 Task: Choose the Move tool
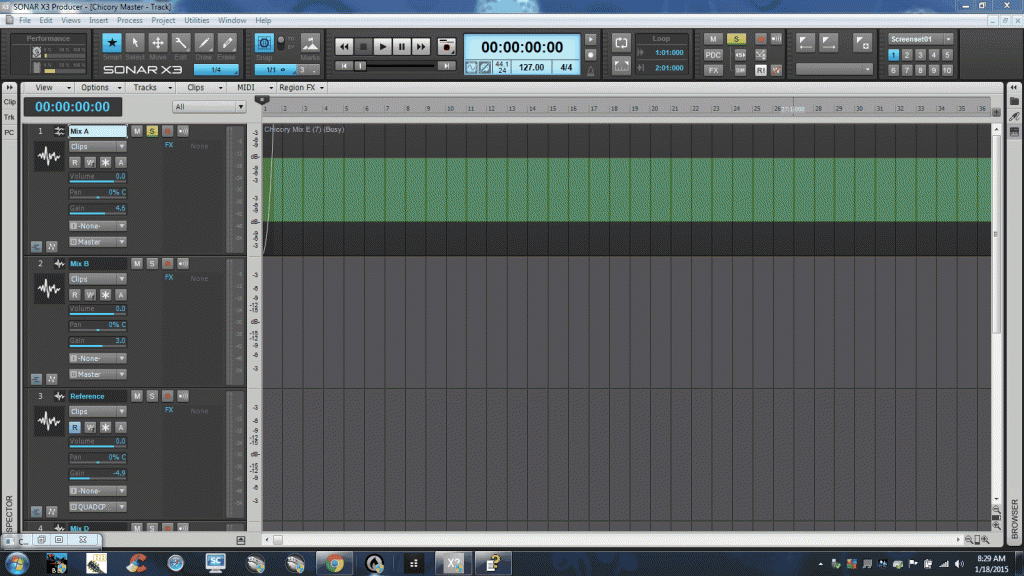158,44
